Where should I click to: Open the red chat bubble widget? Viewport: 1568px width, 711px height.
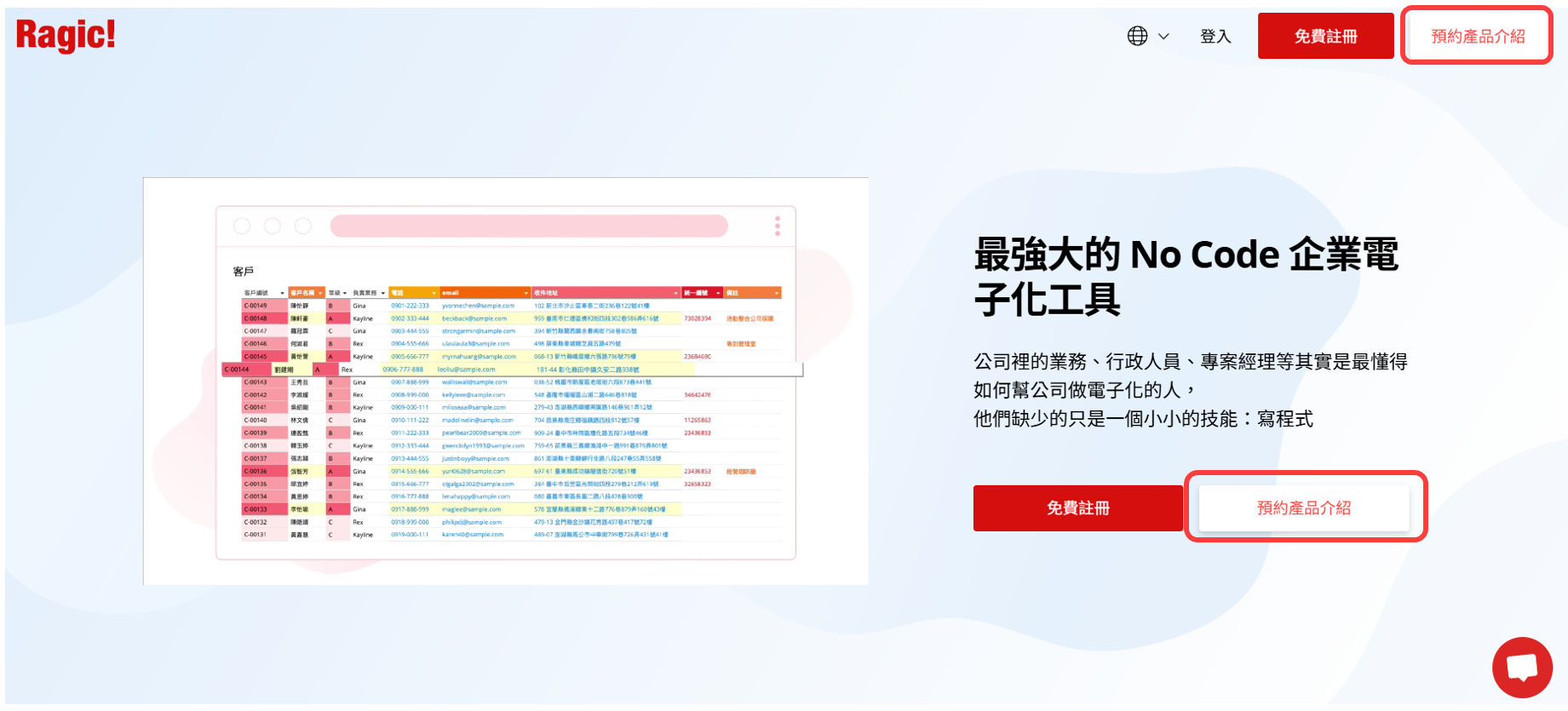pyautogui.click(x=1522, y=667)
